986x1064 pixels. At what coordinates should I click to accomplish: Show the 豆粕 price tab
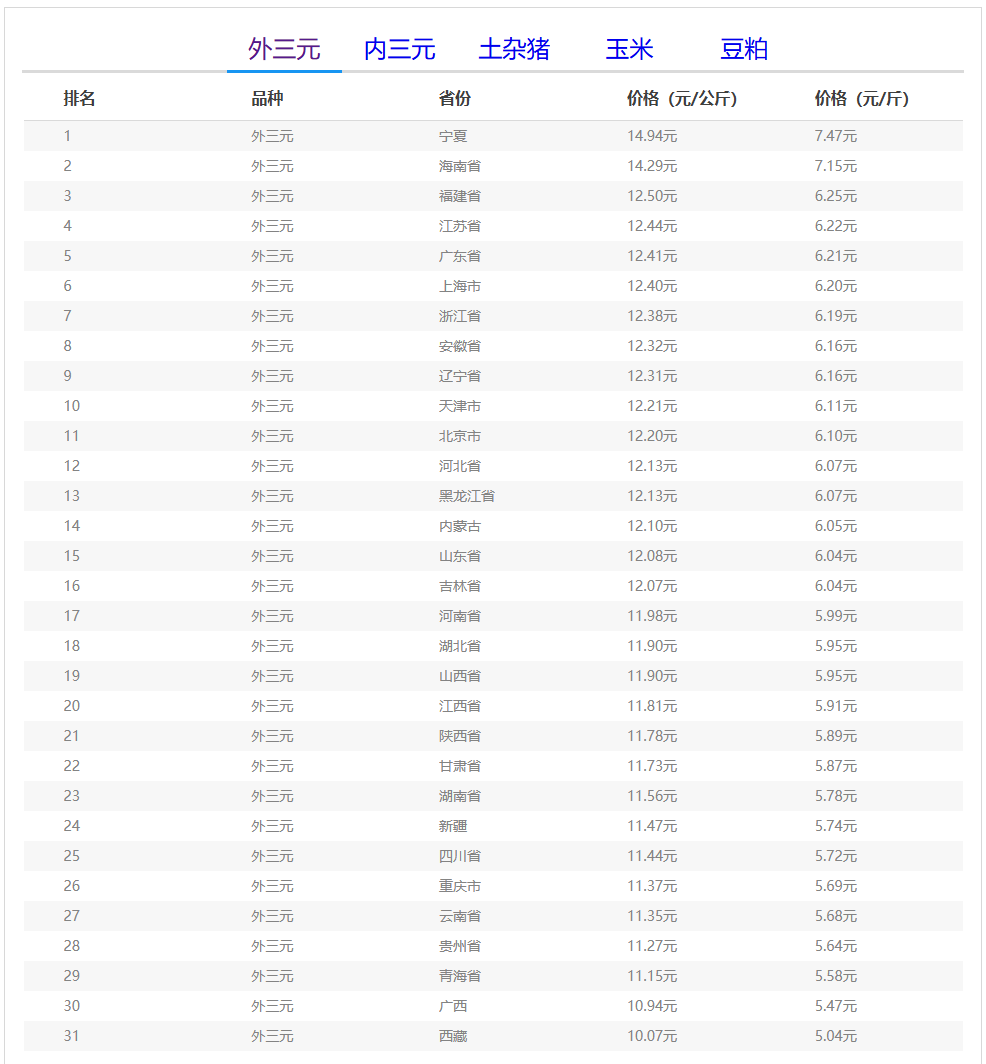click(744, 49)
